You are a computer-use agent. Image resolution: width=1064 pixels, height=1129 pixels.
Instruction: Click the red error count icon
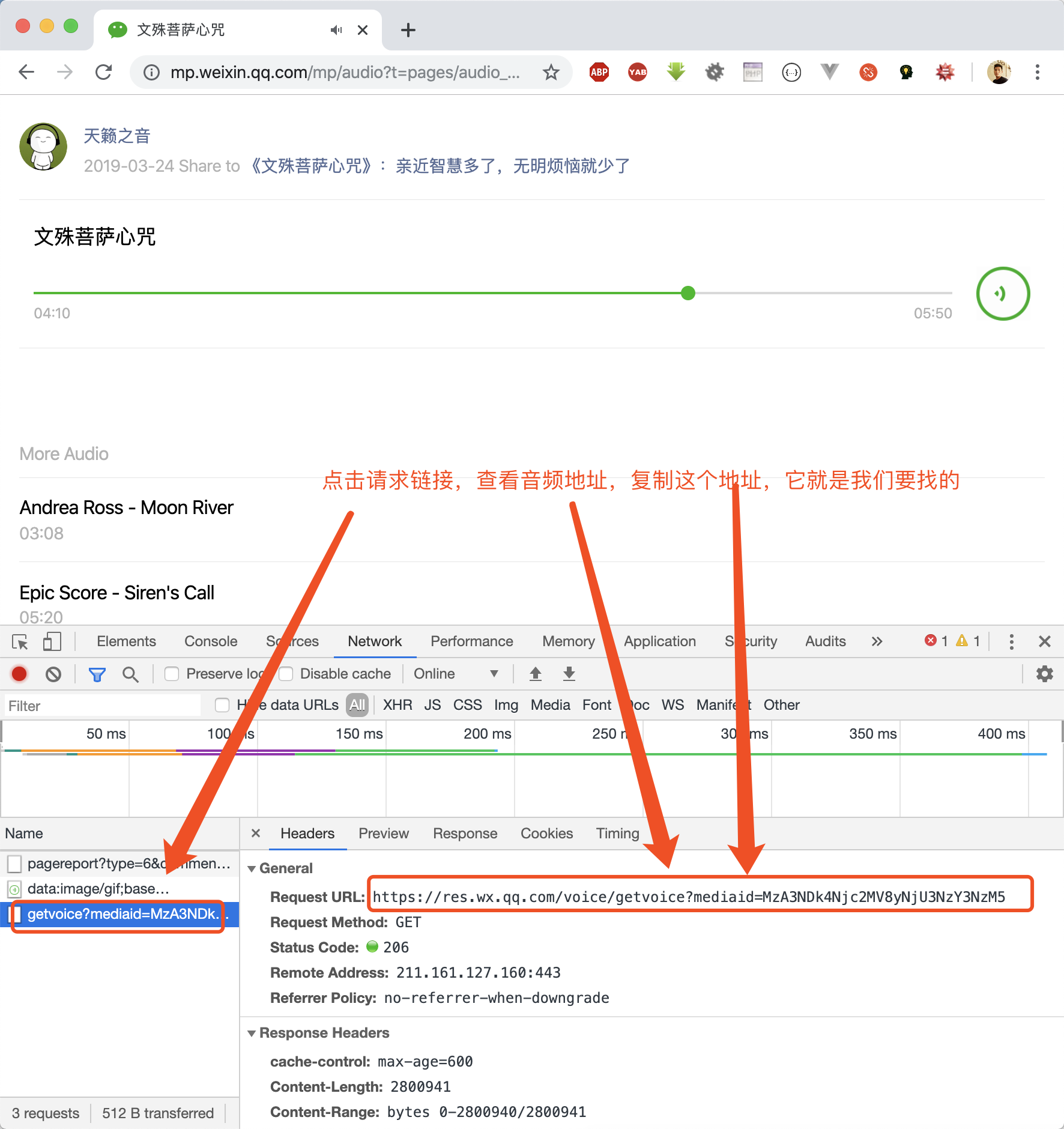pos(931,641)
